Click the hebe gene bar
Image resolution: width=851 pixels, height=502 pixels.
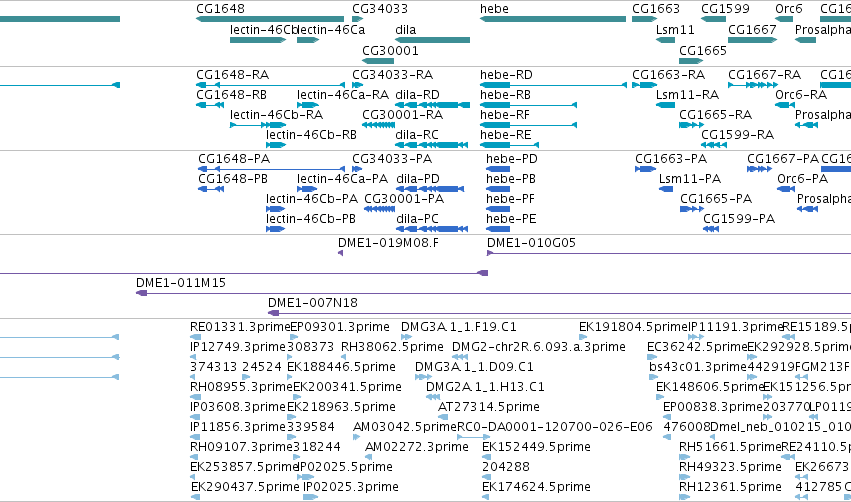click(x=552, y=19)
